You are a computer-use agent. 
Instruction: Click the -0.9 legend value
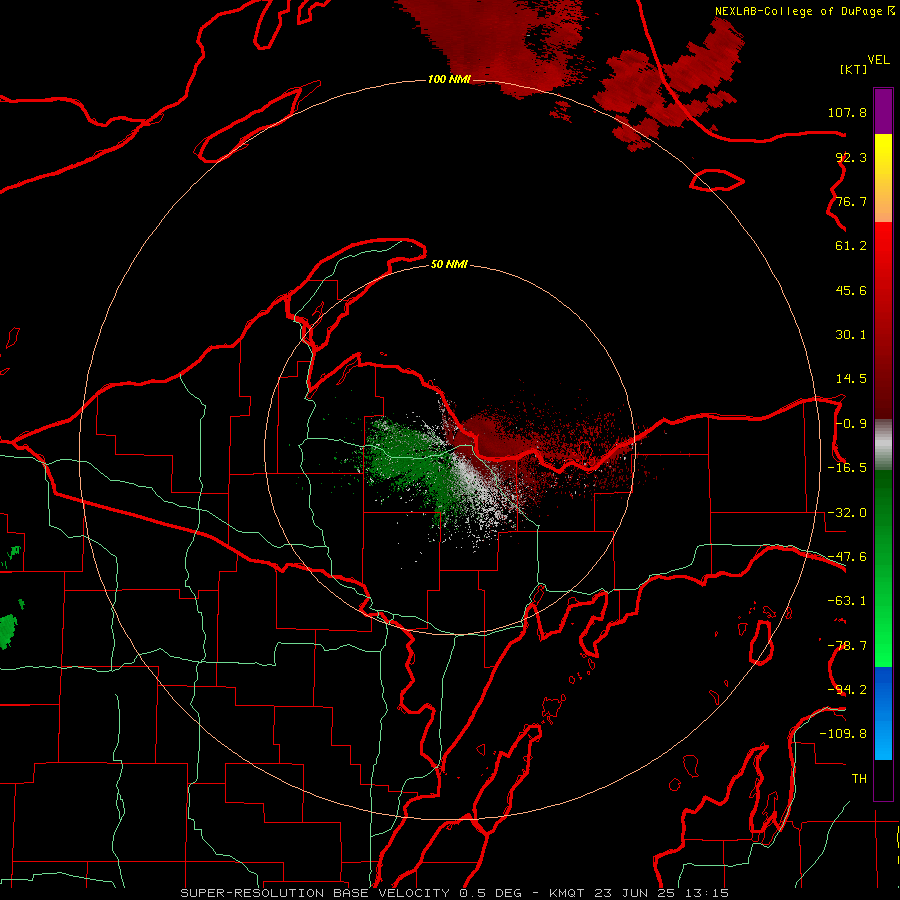coord(851,424)
